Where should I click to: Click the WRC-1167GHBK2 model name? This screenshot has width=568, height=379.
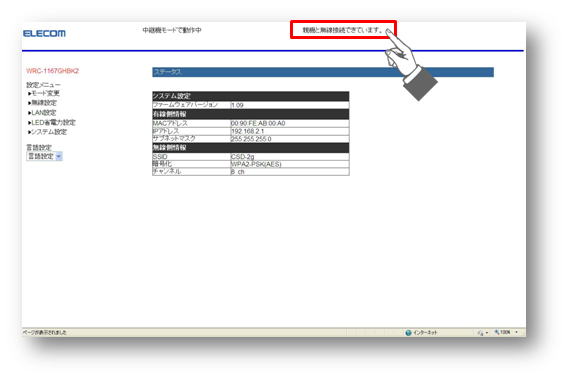(52, 71)
